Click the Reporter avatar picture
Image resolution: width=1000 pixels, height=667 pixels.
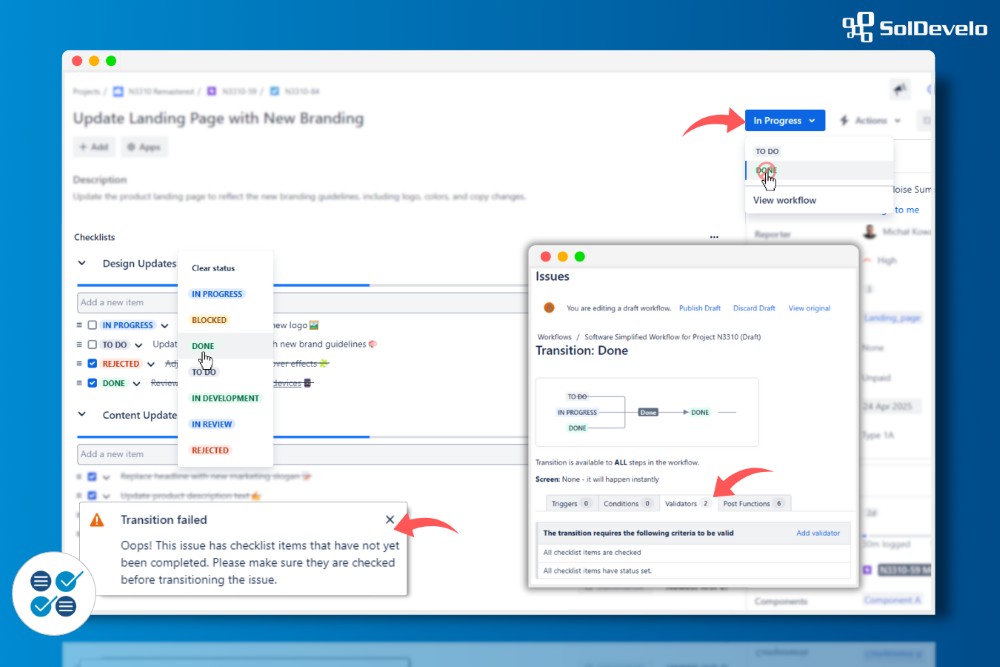[x=870, y=232]
